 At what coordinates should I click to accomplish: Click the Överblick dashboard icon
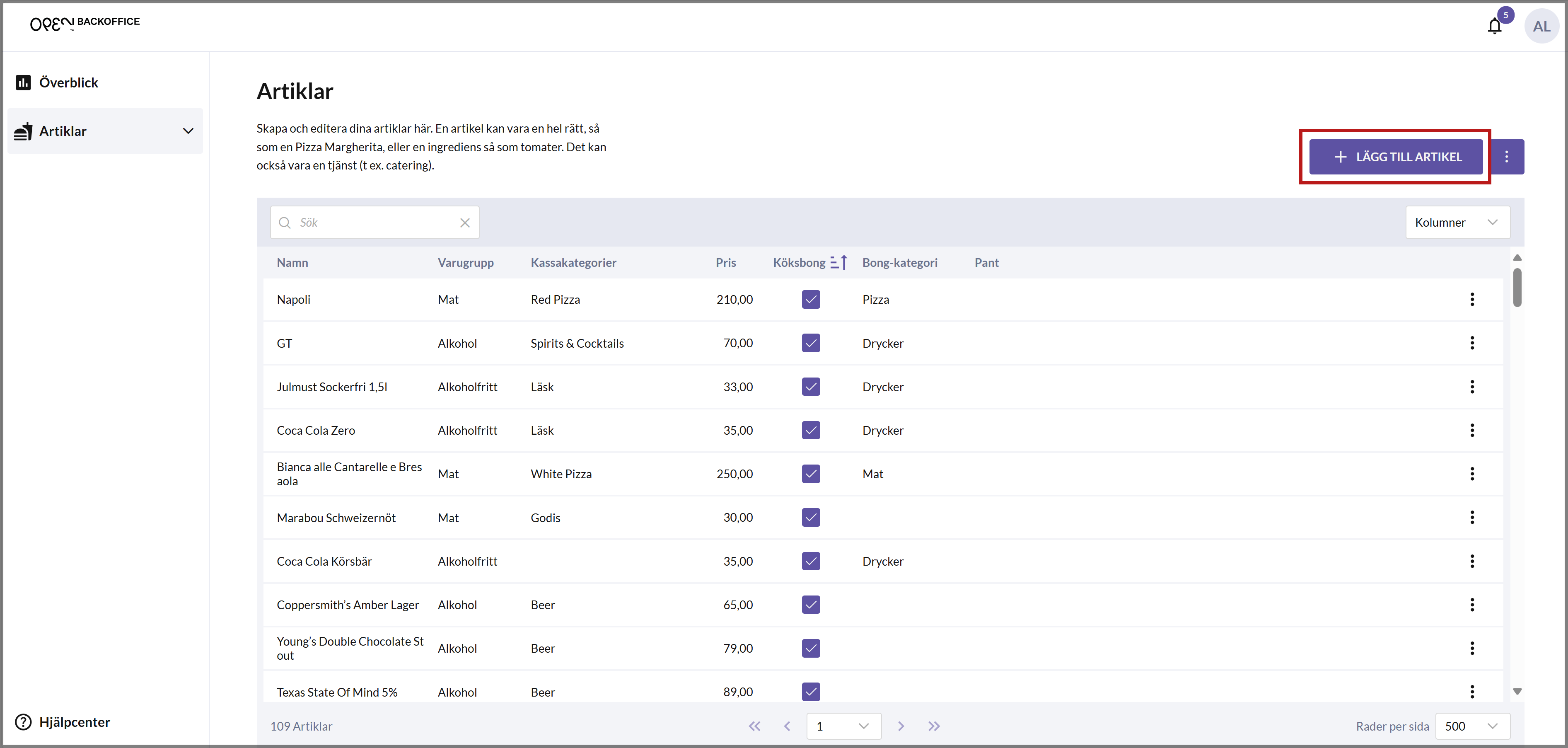click(x=23, y=82)
